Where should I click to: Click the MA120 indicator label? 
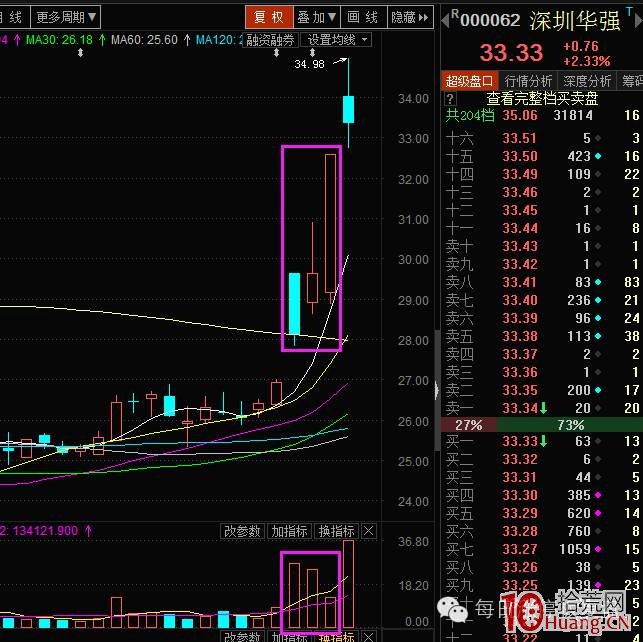point(219,40)
